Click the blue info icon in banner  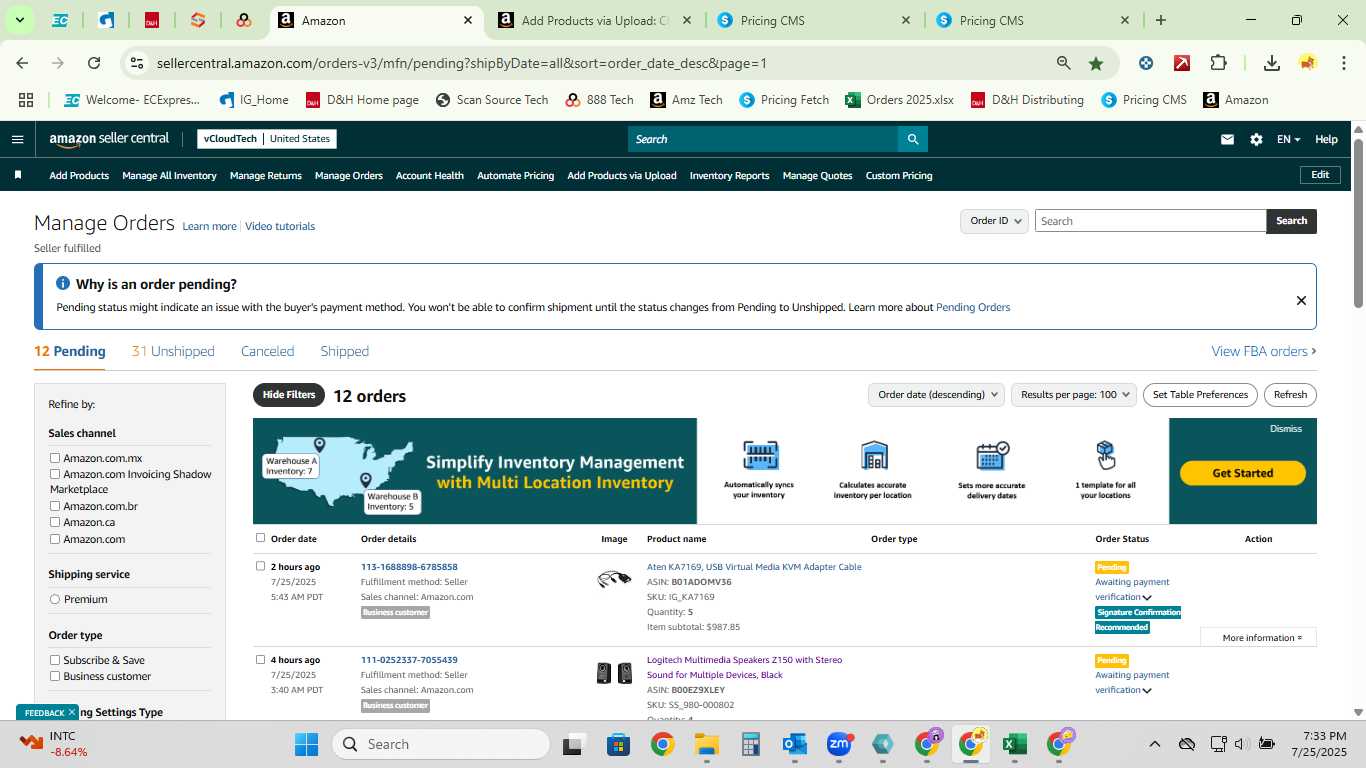(x=63, y=284)
